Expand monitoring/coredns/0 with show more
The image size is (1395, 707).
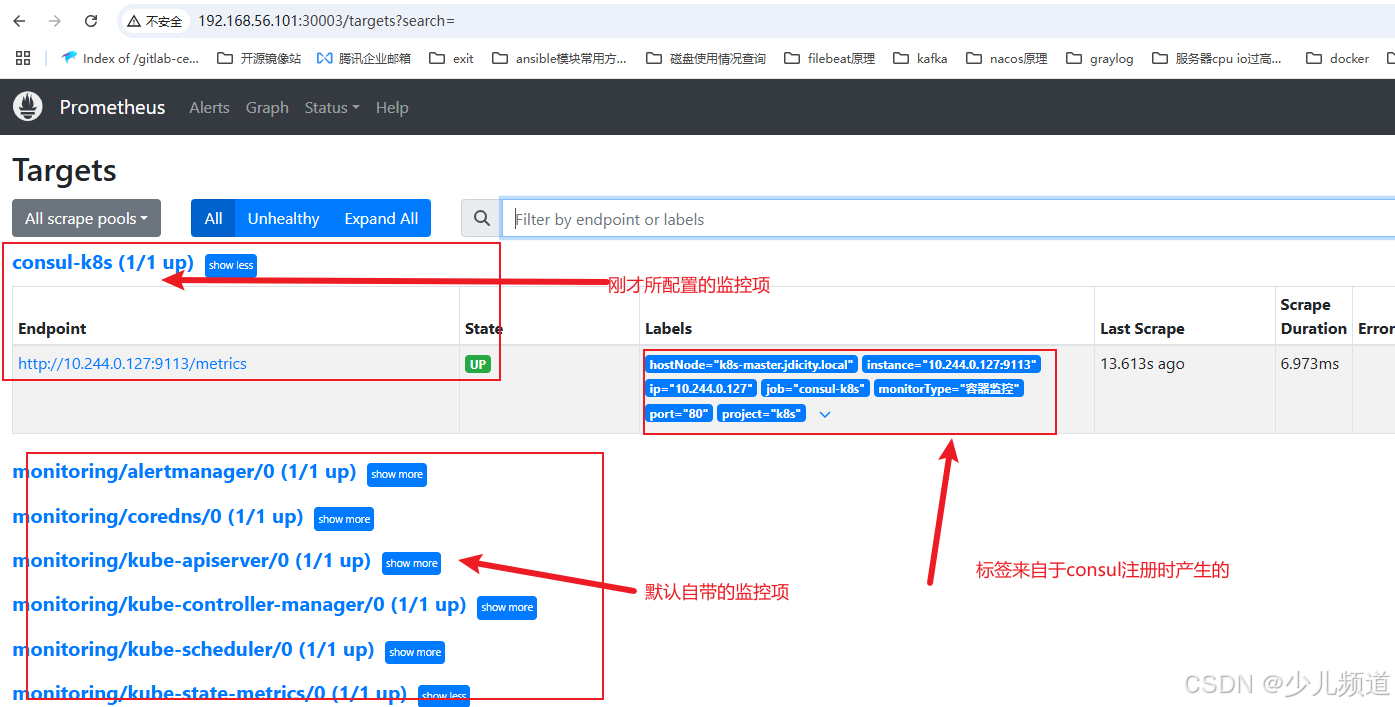coord(344,519)
